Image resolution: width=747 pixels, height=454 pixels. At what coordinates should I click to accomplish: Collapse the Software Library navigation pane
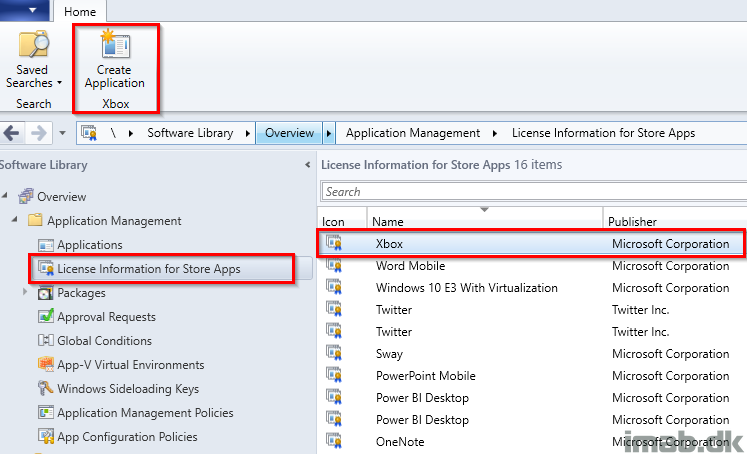click(308, 165)
